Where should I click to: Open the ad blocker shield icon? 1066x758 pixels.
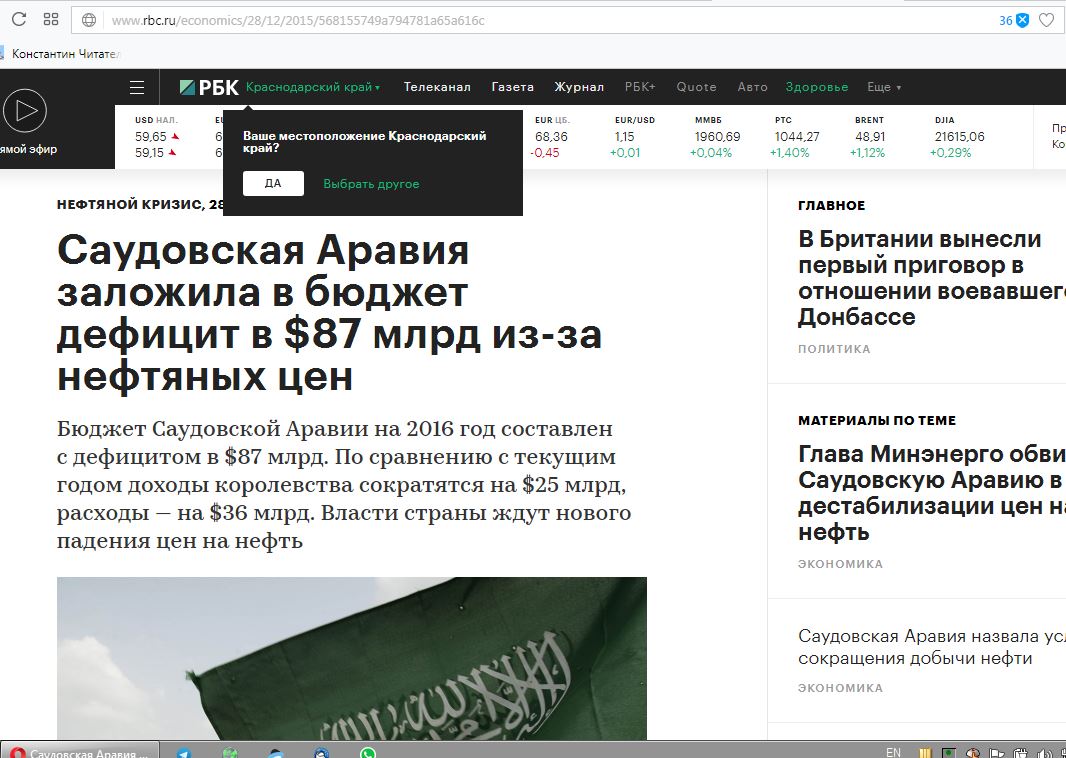(1022, 20)
